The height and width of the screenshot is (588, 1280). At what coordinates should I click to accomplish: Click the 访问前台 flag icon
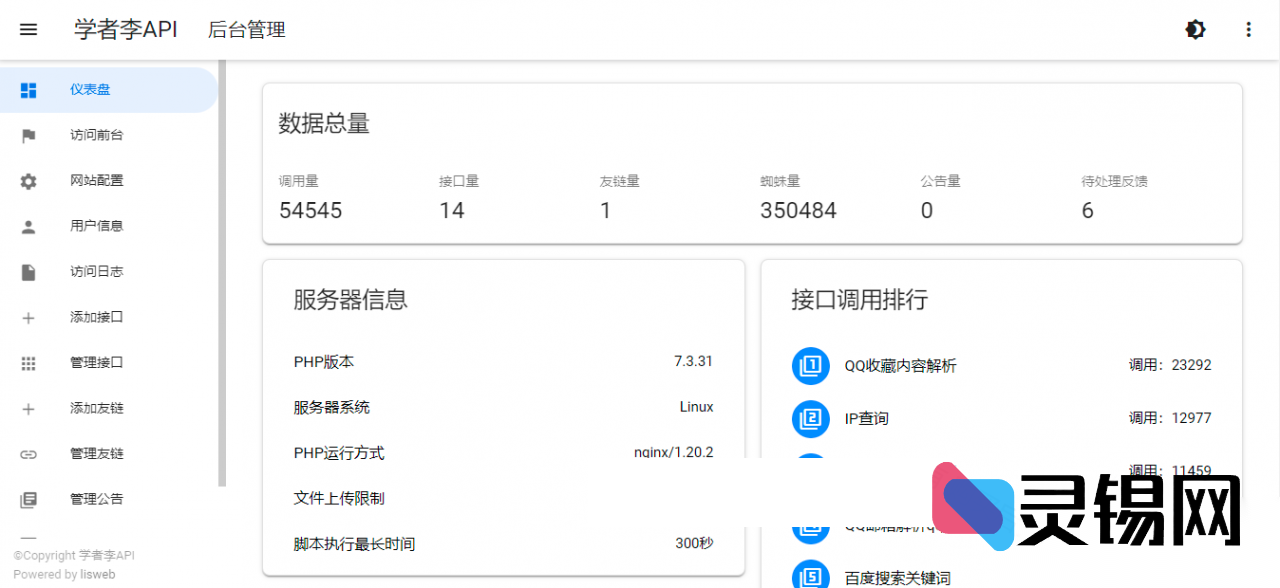[x=28, y=135]
